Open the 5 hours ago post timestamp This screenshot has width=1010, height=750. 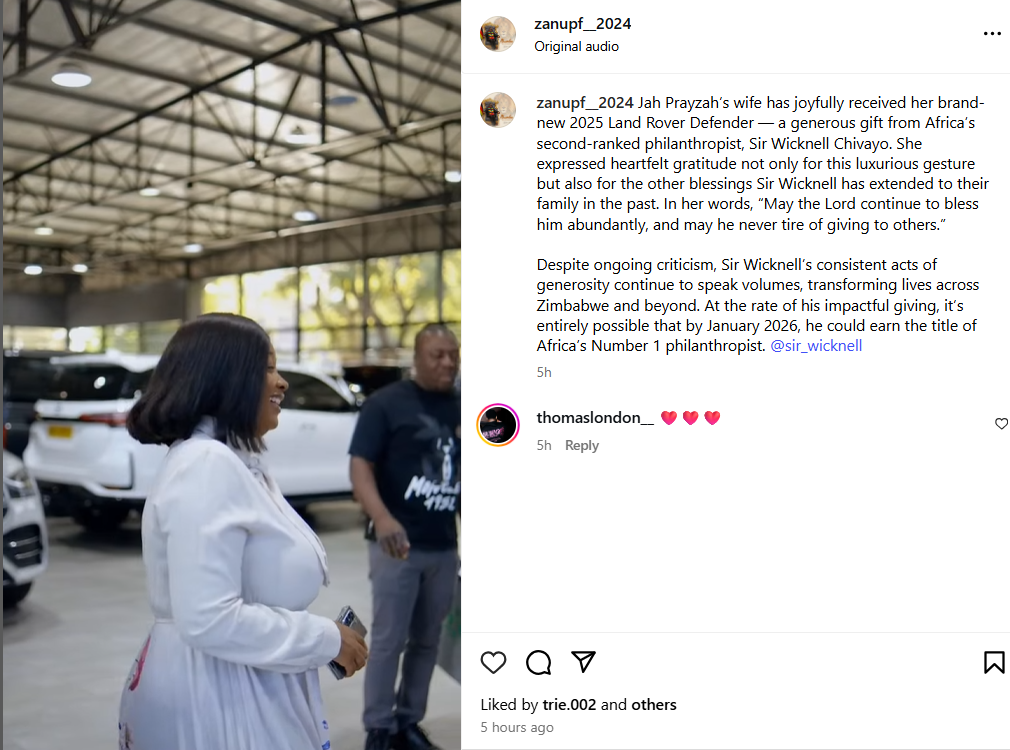[x=517, y=727]
